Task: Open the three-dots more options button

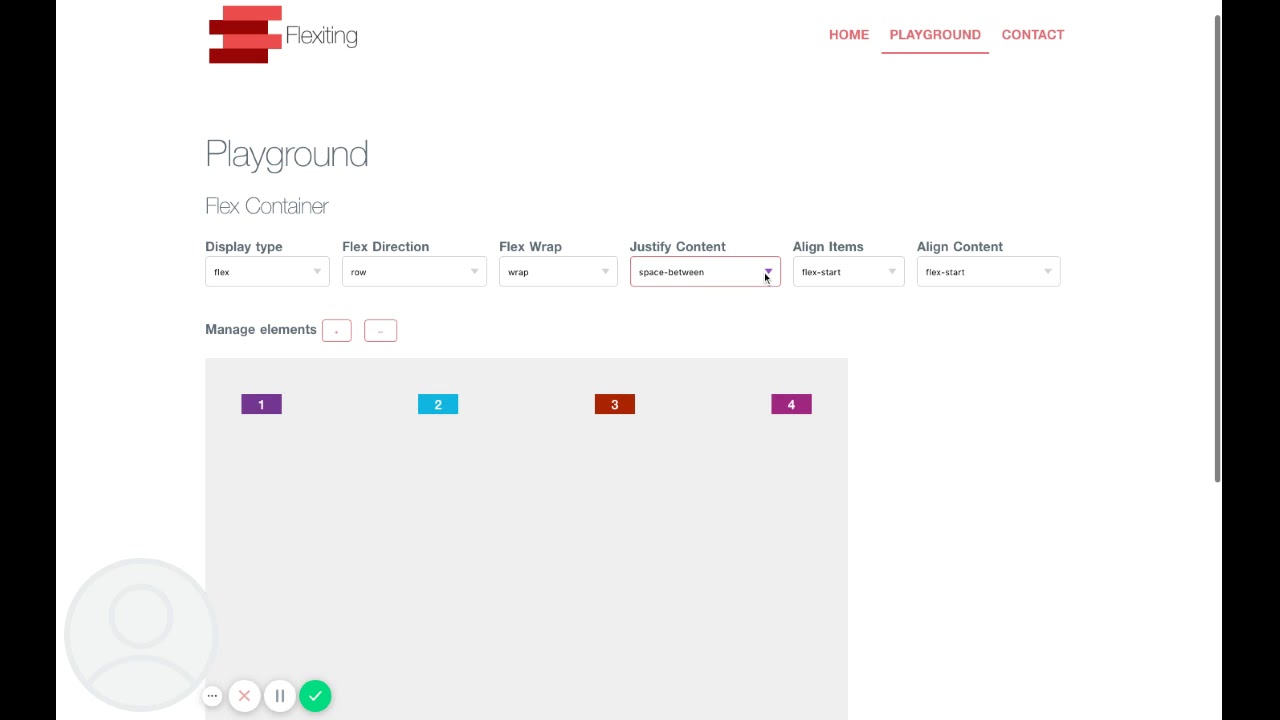Action: [212, 696]
